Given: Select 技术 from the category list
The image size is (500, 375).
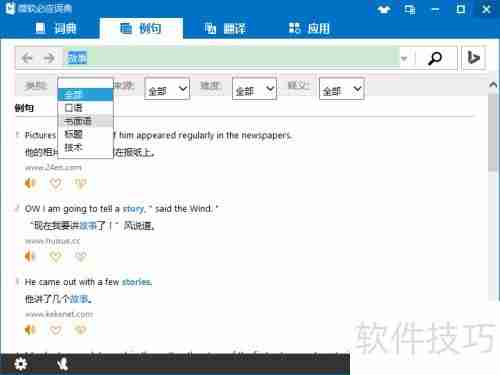Looking at the screenshot, I should (x=85, y=147).
